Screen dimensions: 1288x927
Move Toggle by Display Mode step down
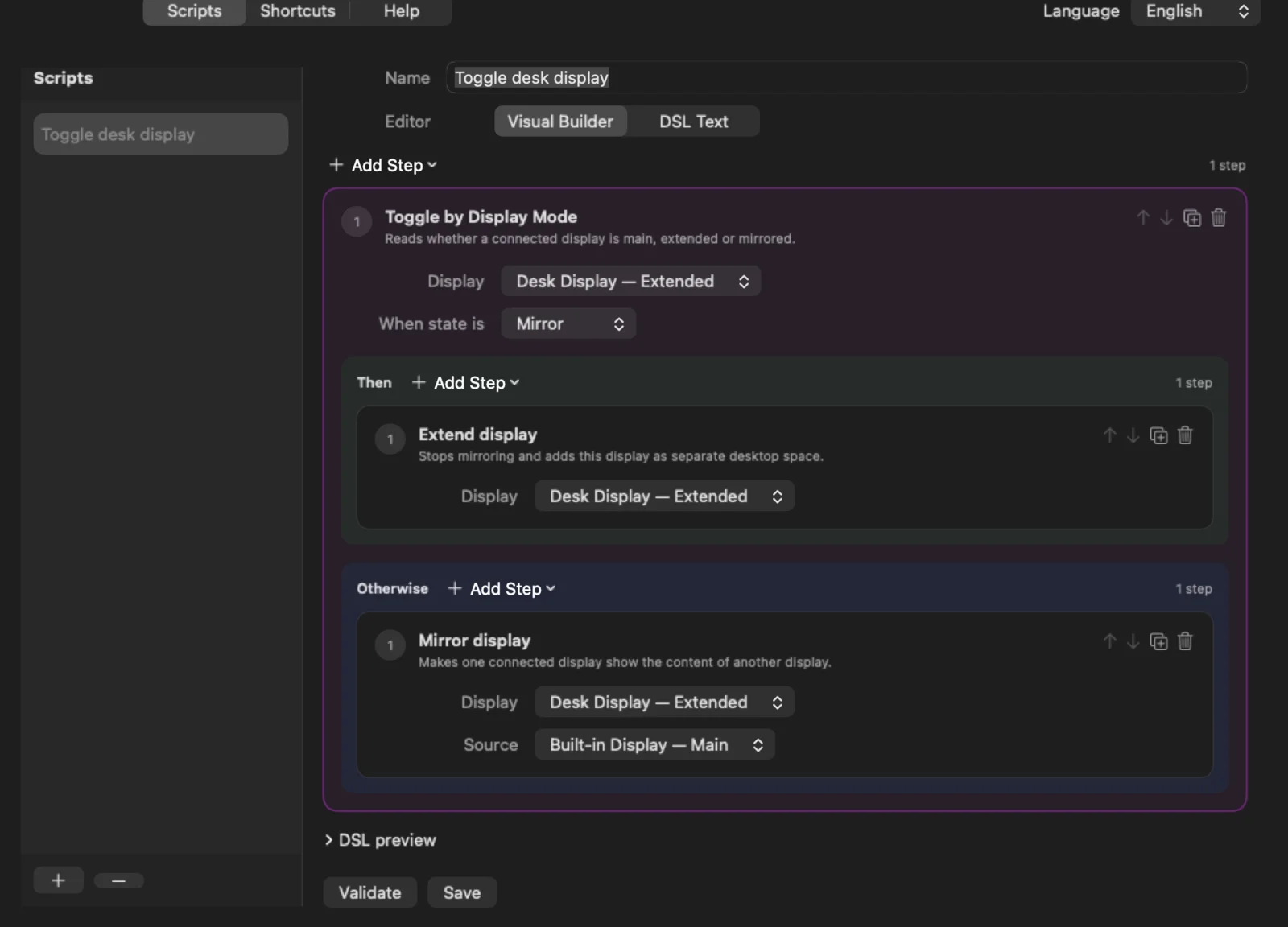1166,217
